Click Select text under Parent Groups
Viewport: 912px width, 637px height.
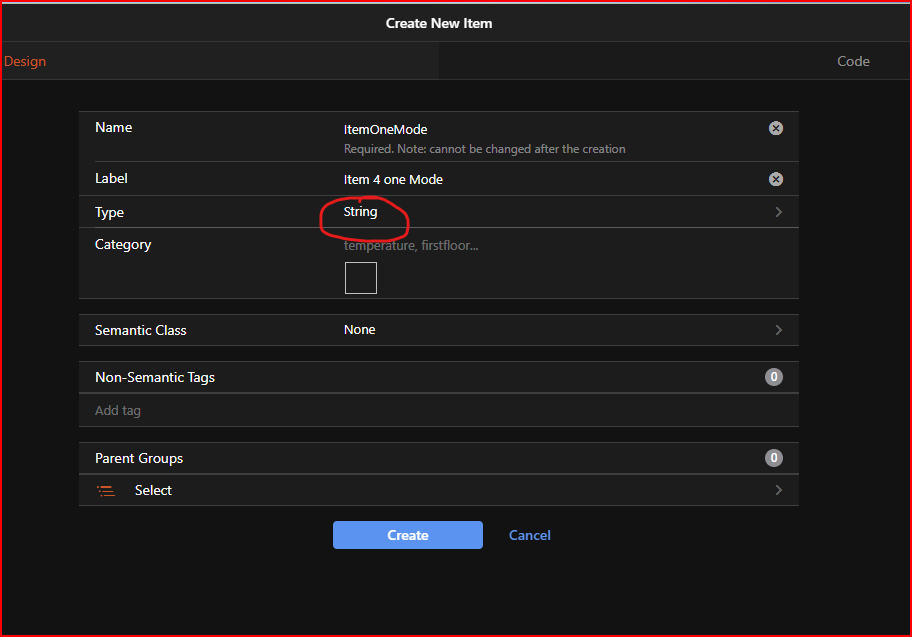click(153, 490)
